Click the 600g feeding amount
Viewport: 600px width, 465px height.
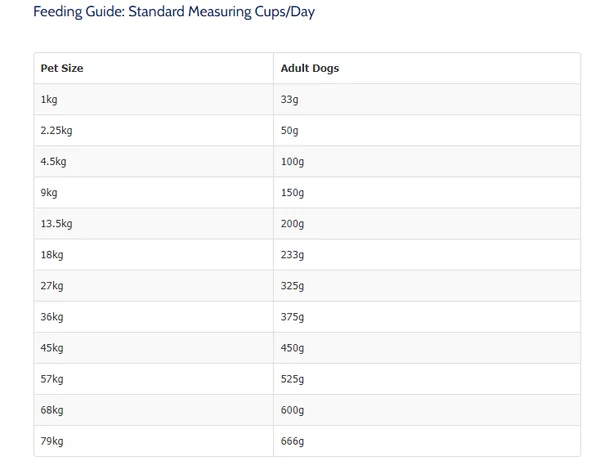pyautogui.click(x=293, y=409)
